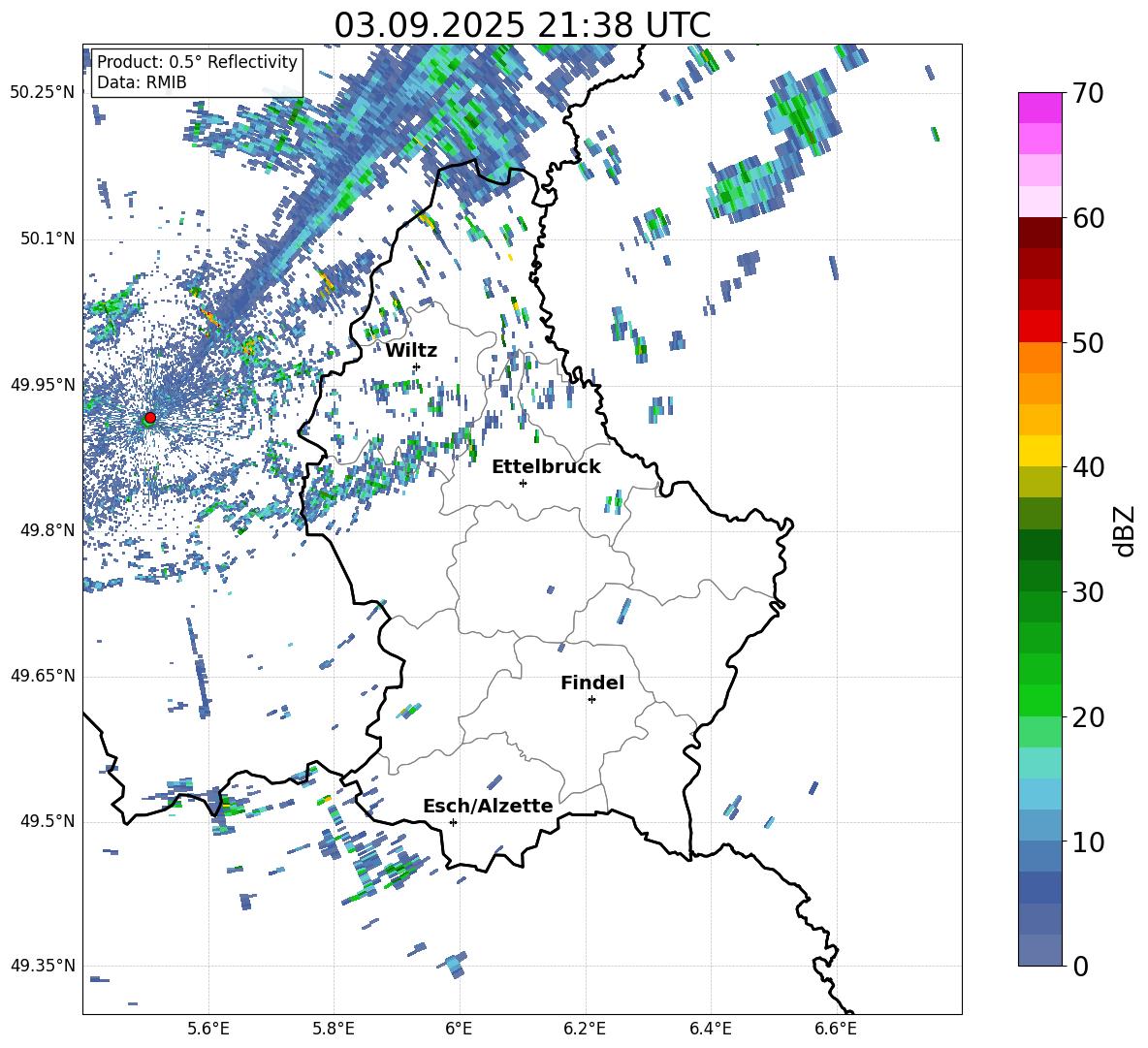Click the Esch/Alzette city label

click(x=489, y=806)
